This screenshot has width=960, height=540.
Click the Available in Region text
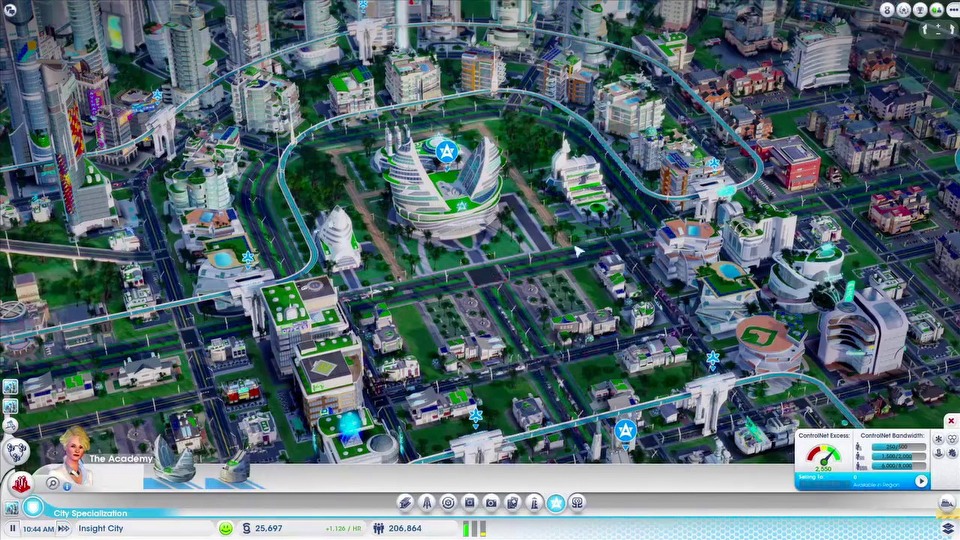pos(876,485)
